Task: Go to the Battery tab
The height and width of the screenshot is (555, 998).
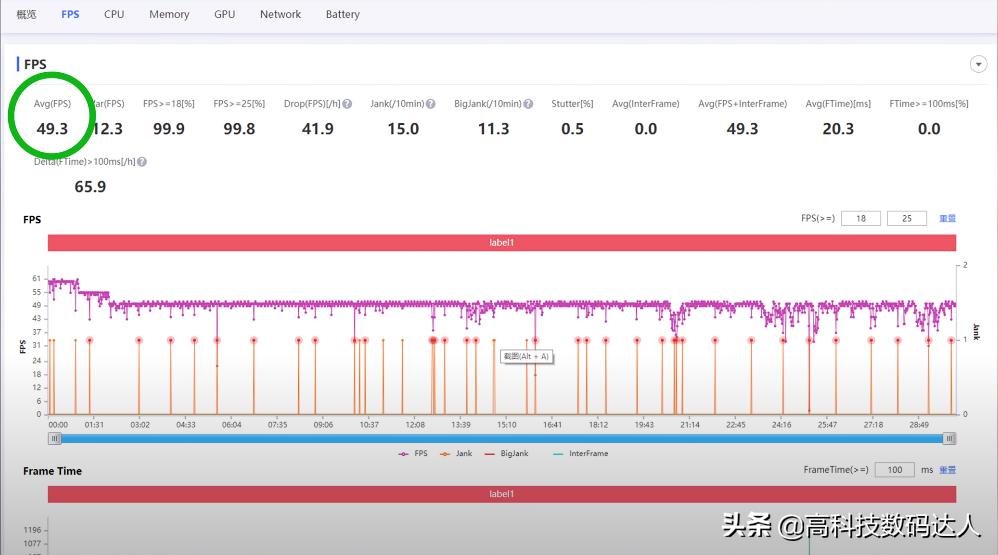Action: pos(342,14)
